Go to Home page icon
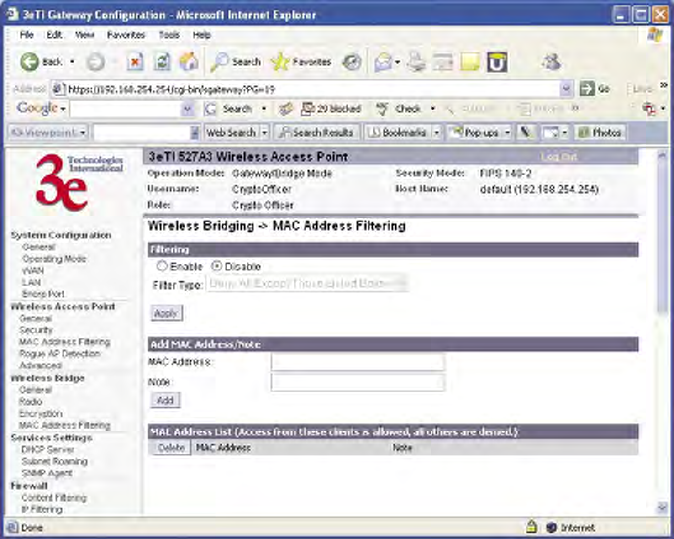Viewport: 674px width, 539px height. click(x=189, y=62)
